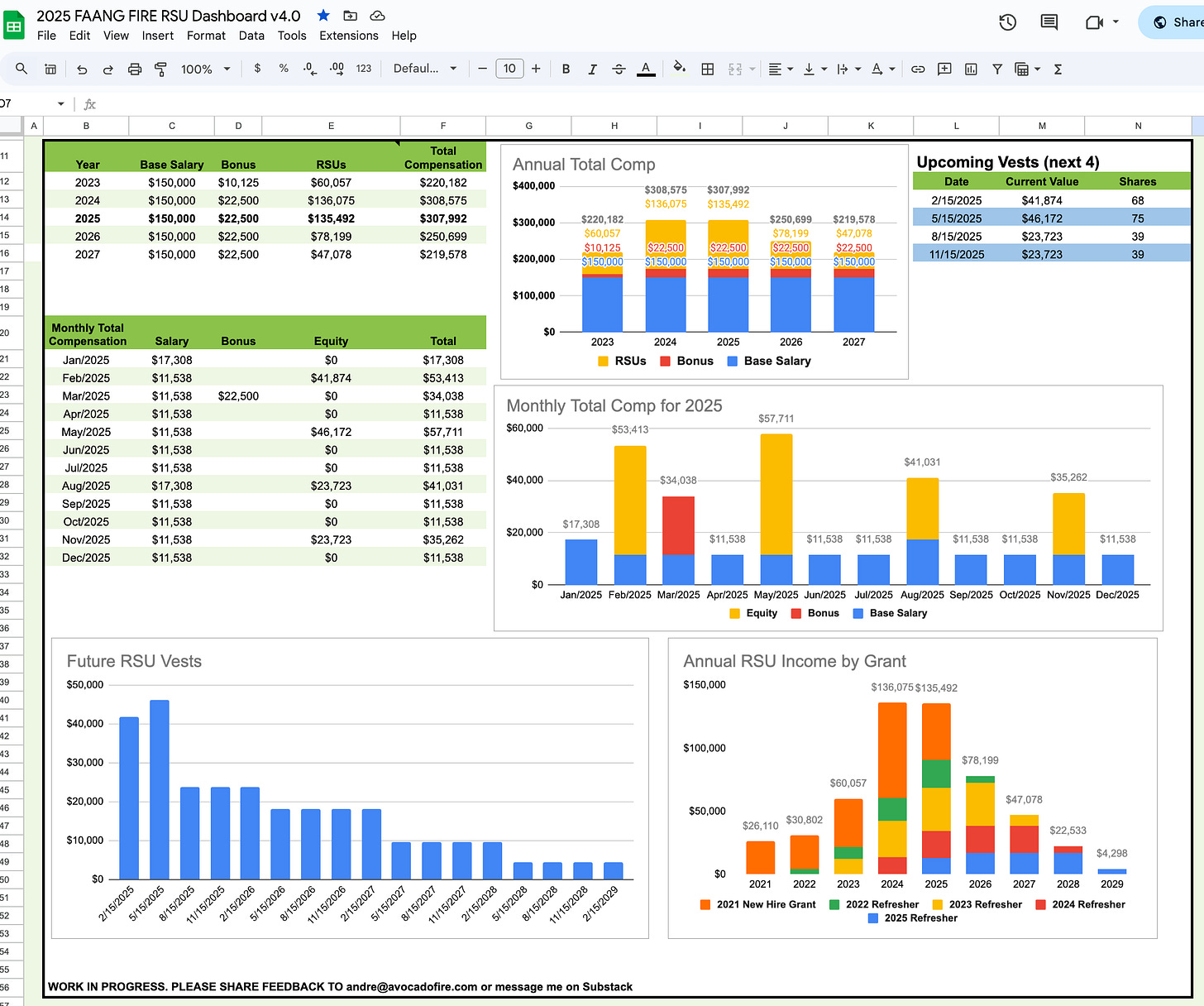Select the Annual RSU Income by Grant chart

coord(913,788)
